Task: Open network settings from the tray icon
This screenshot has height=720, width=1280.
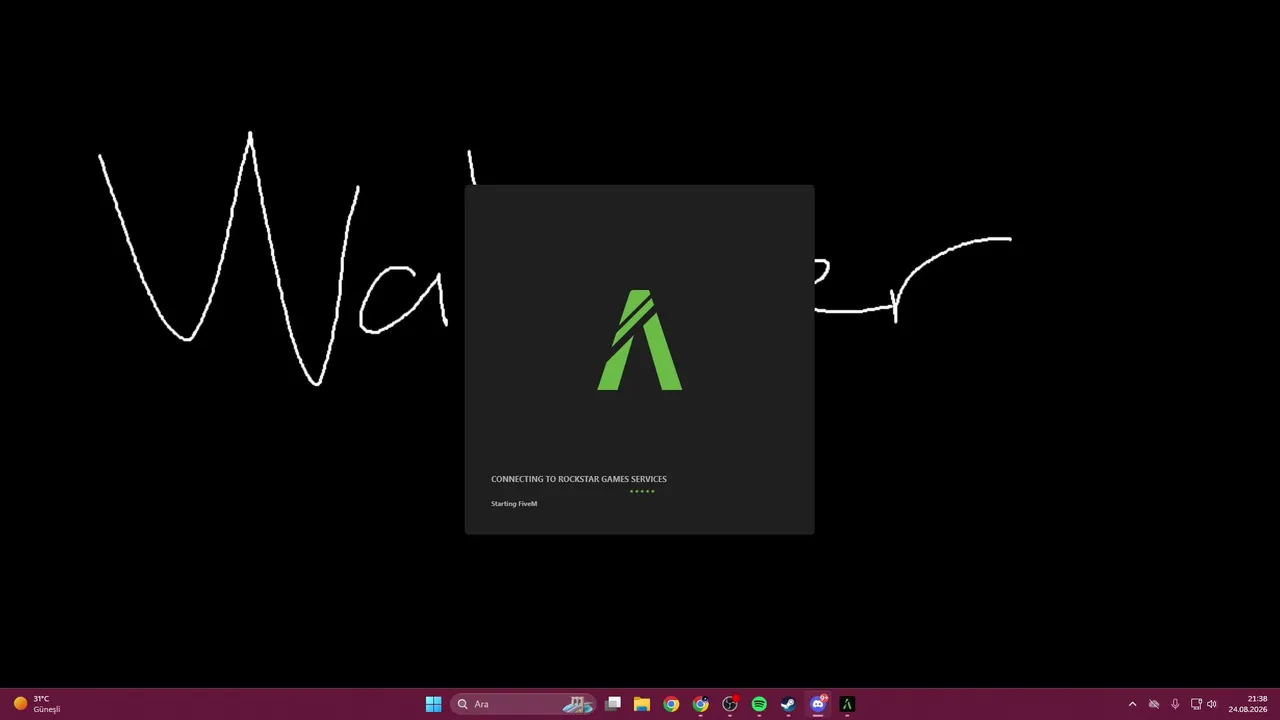Action: coord(1196,704)
